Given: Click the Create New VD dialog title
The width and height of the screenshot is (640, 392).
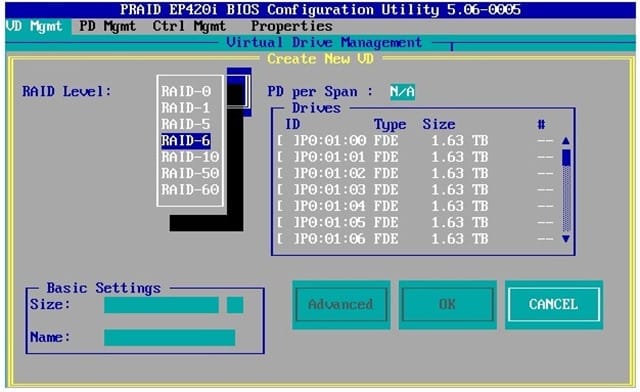Looking at the screenshot, I should coord(320,59).
